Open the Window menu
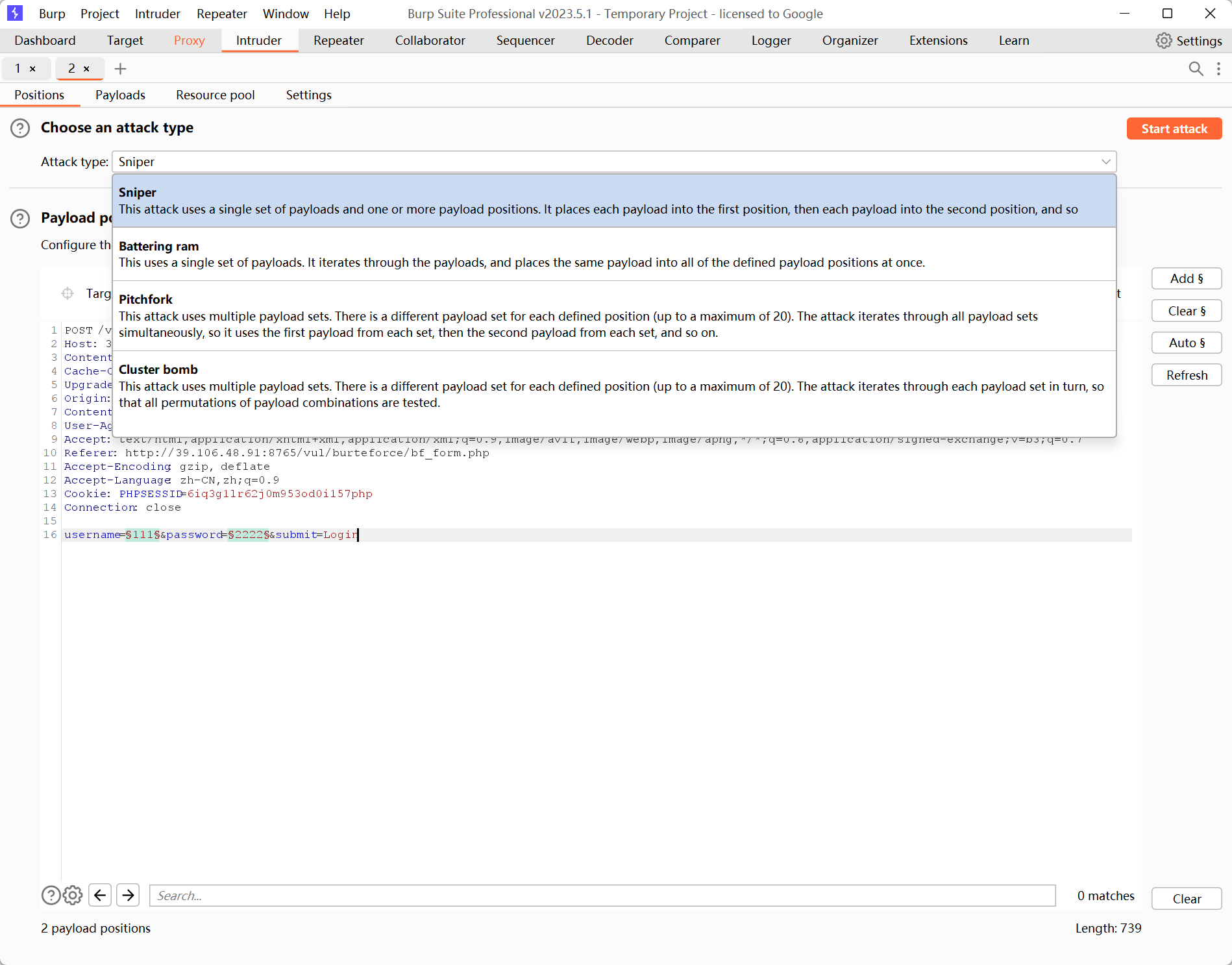The image size is (1232, 965). (x=286, y=14)
